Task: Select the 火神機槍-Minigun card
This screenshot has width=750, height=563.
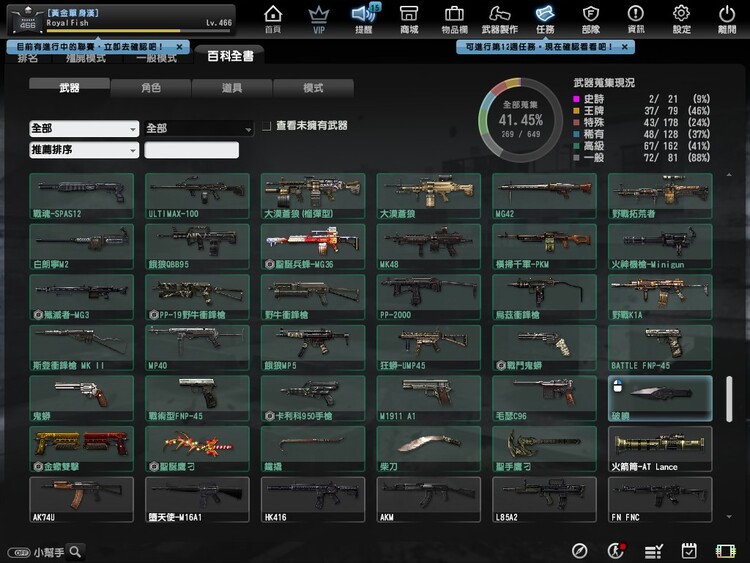Action: coord(660,247)
